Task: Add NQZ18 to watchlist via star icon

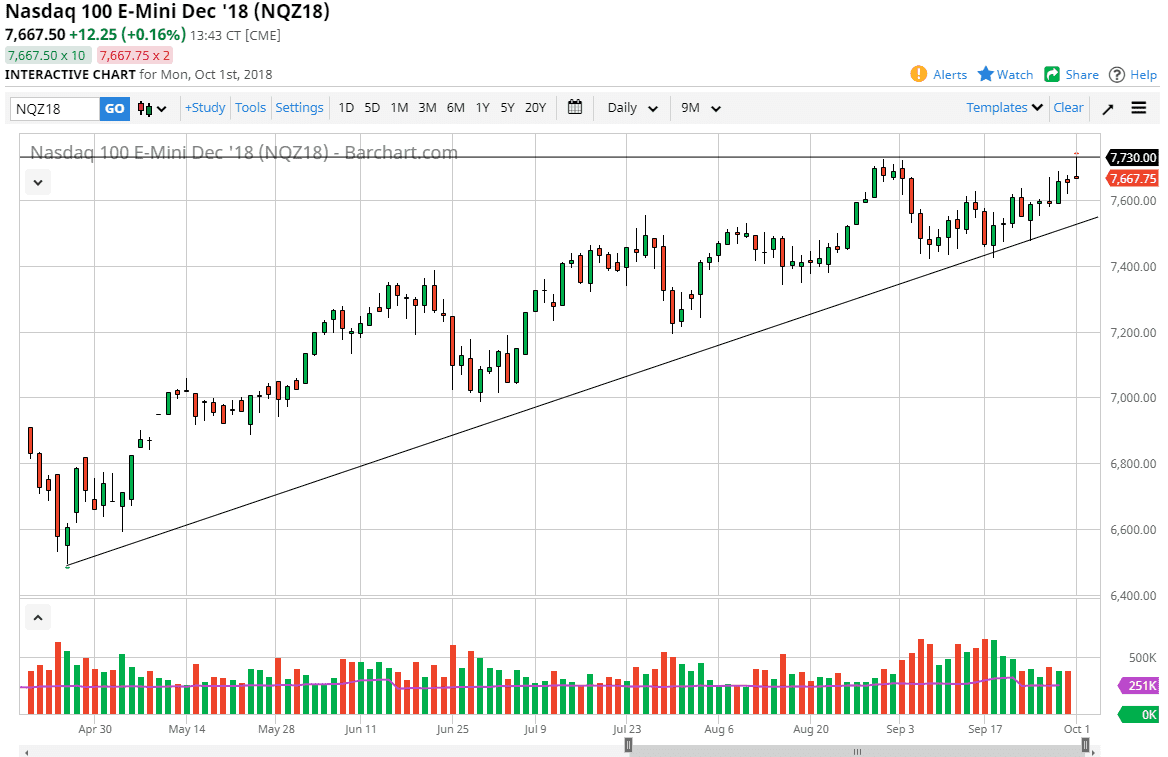Action: [x=985, y=74]
